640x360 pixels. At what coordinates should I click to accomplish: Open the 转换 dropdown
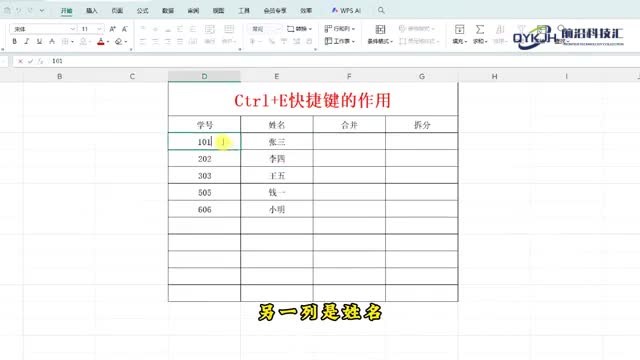pyautogui.click(x=299, y=29)
